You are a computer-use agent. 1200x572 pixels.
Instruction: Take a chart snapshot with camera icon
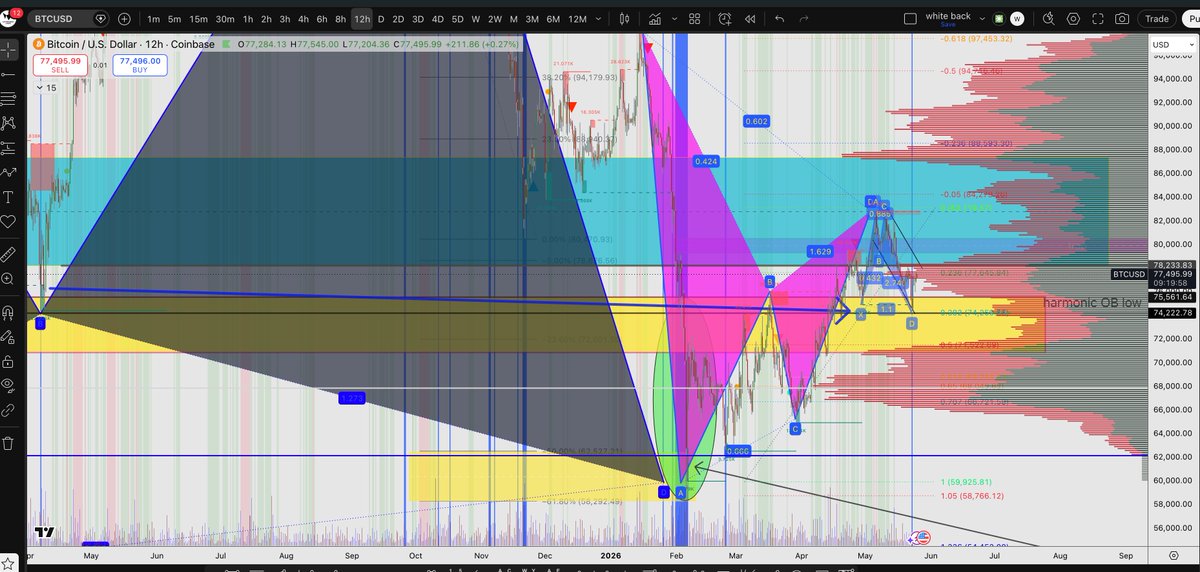click(x=1124, y=18)
